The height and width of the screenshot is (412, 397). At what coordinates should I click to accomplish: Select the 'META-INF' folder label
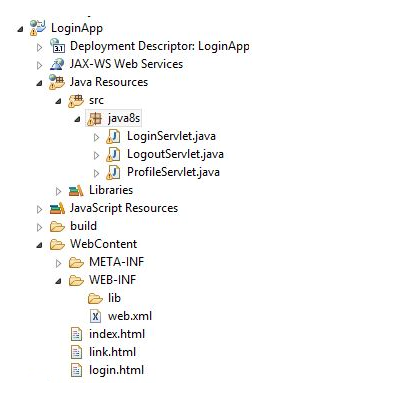(116, 262)
